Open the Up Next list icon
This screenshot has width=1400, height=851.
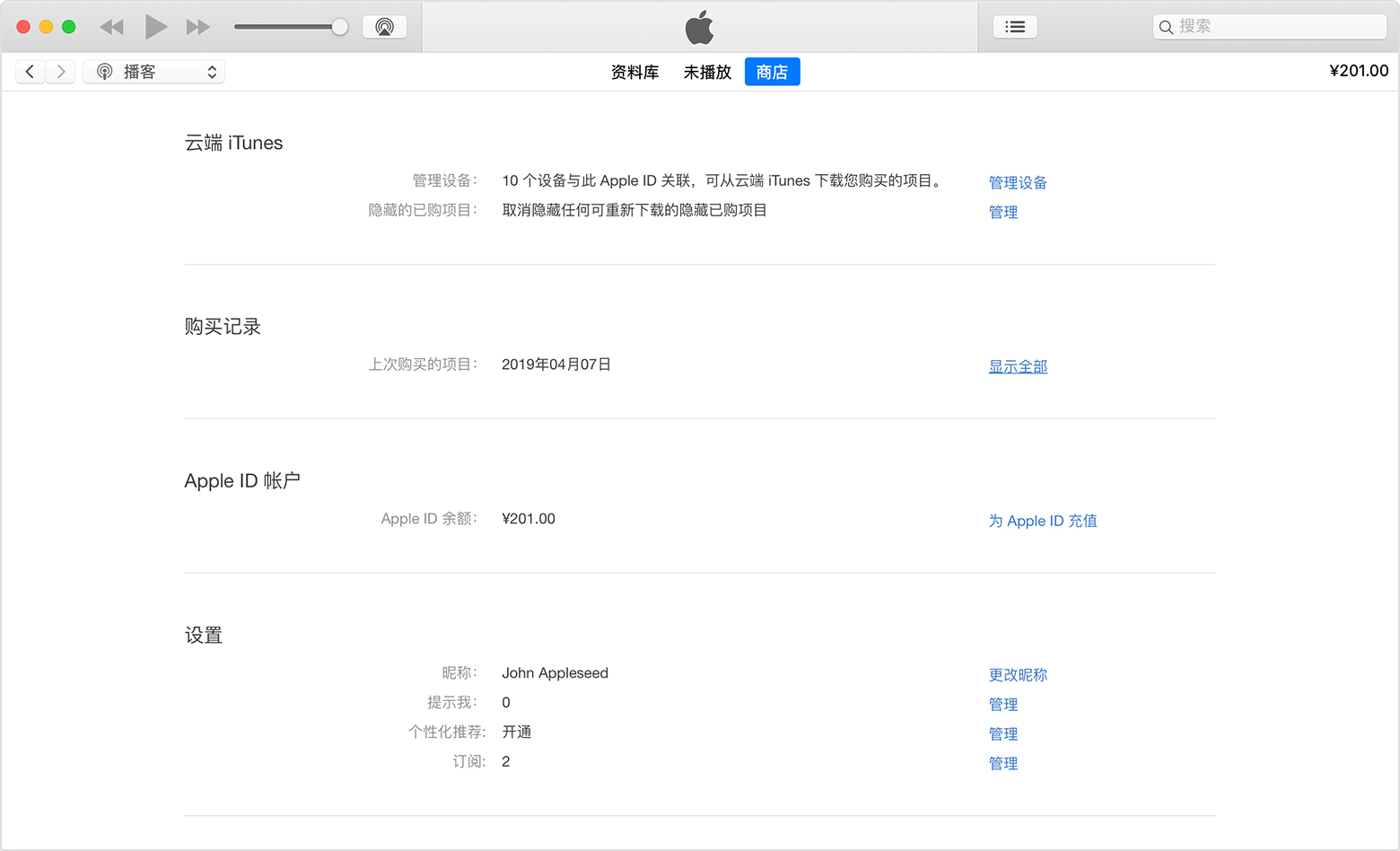pos(1015,27)
